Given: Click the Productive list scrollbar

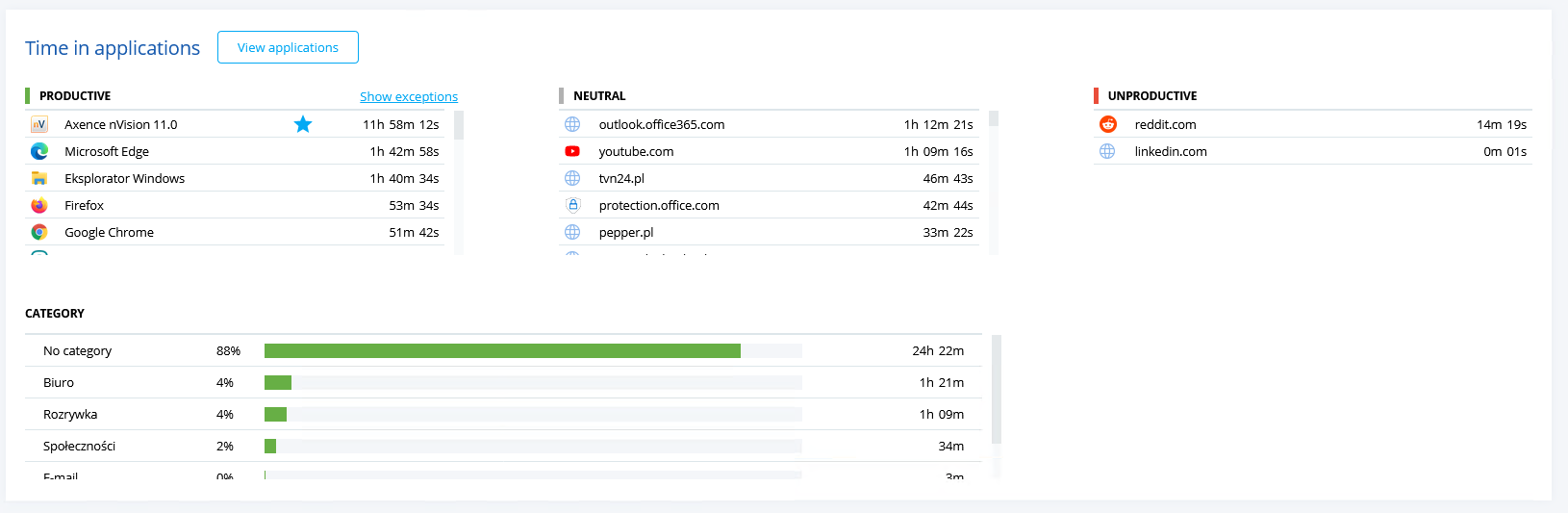Looking at the screenshot, I should pos(459,126).
